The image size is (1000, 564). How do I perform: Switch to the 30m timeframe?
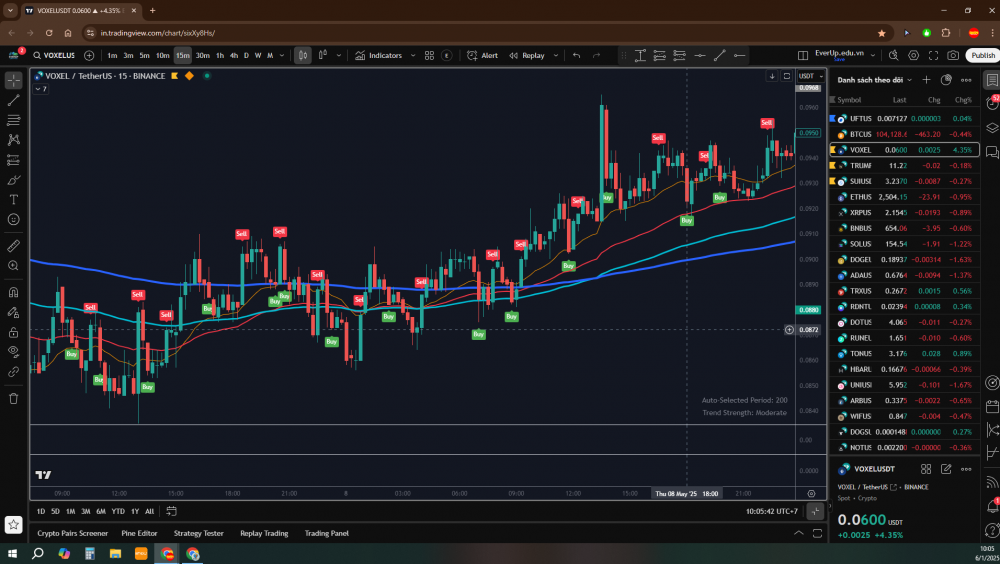click(x=203, y=56)
